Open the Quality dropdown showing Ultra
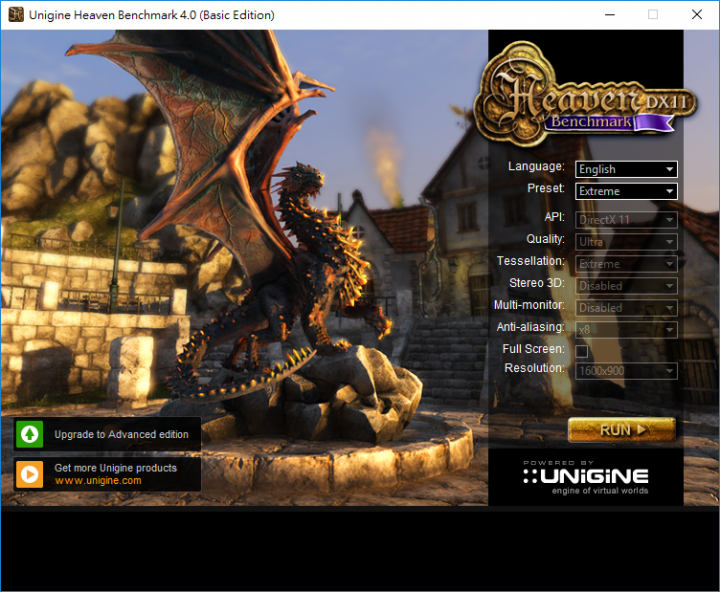720x592 pixels. pos(626,242)
